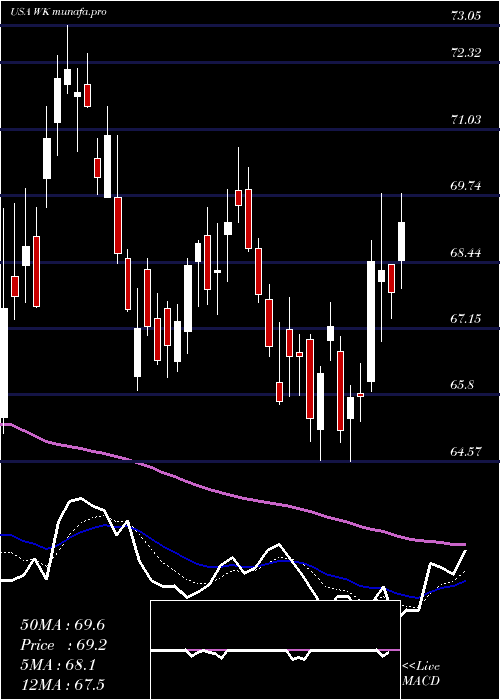The height and width of the screenshot is (700, 500).
Task: Click the 67.15 price level label
Action: point(466,319)
